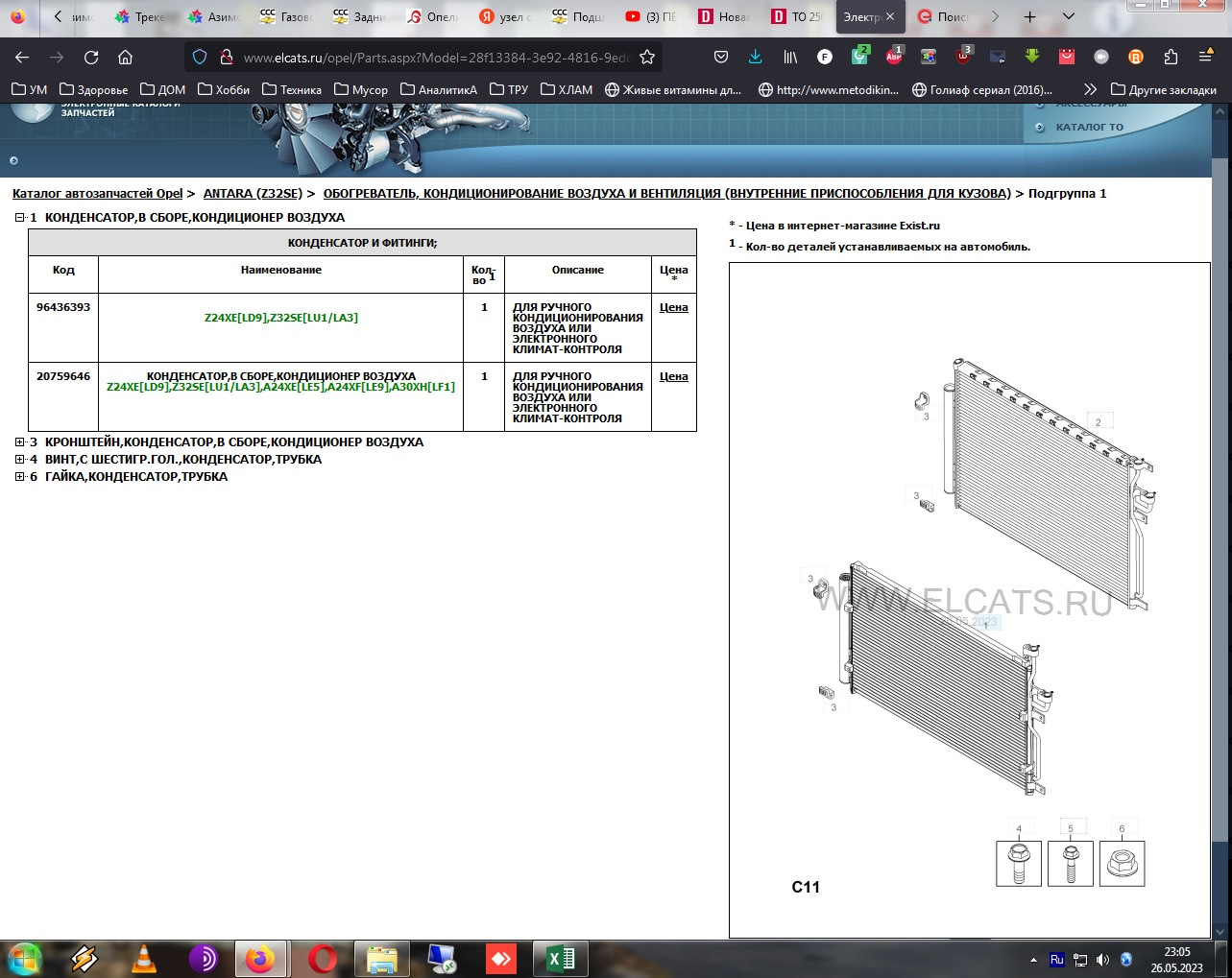Open the extensions puzzle icon
The image size is (1232, 978).
[1171, 58]
